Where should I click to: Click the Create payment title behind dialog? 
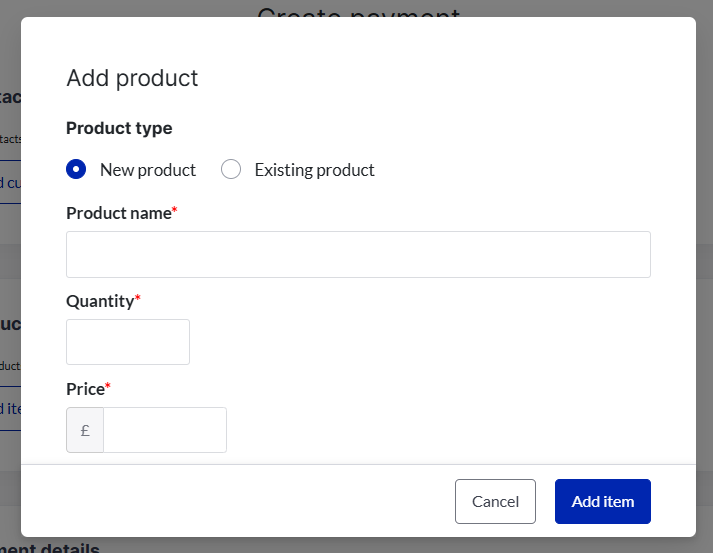click(358, 10)
